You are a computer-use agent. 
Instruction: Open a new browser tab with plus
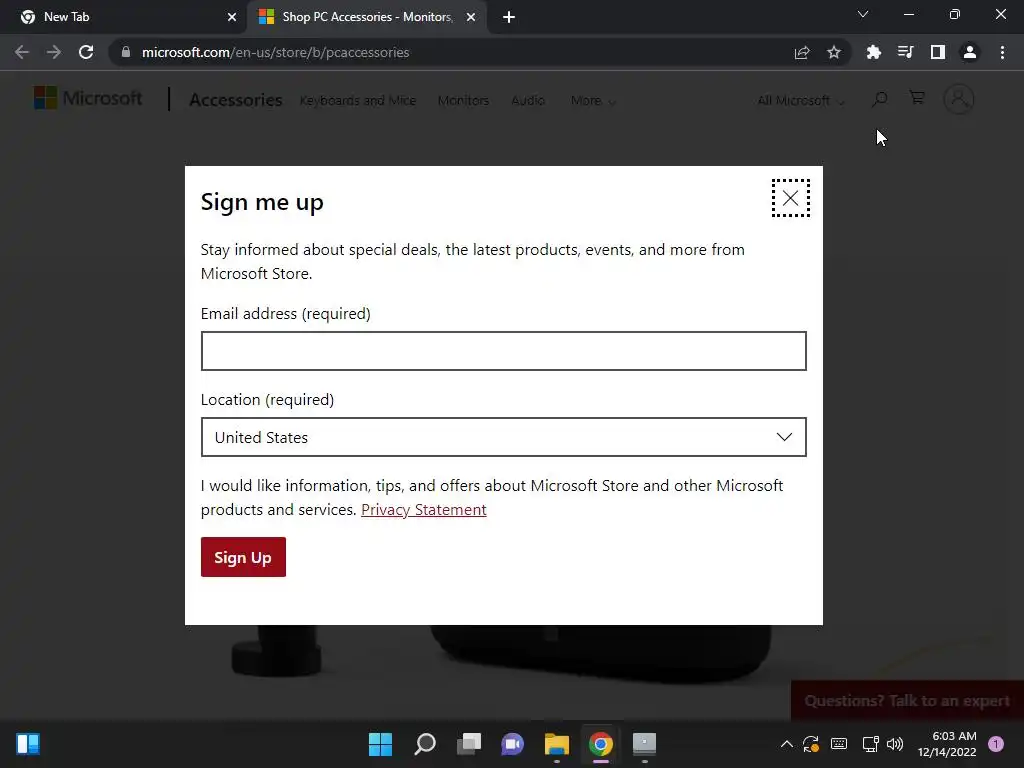point(509,17)
